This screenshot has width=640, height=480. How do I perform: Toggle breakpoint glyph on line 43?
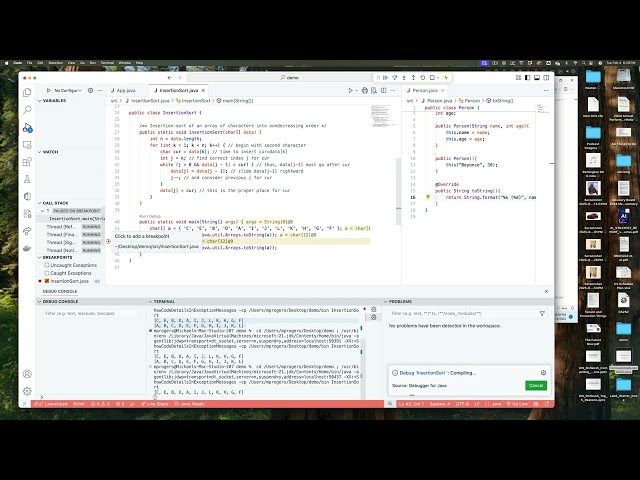click(108, 241)
